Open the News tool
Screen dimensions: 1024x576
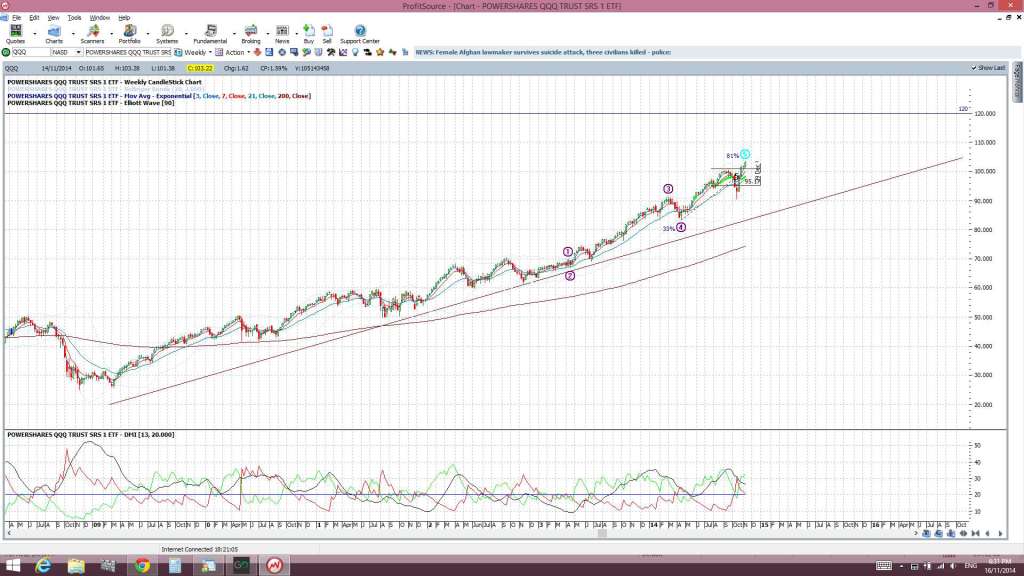pyautogui.click(x=282, y=34)
